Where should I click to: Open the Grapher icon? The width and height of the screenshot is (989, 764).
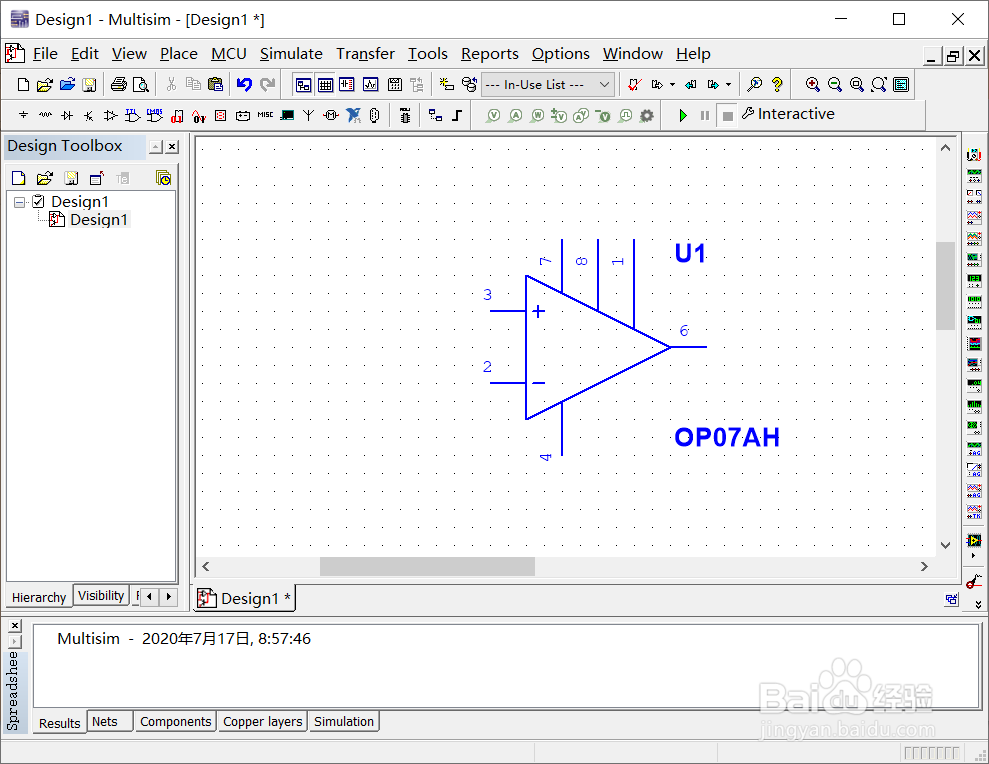tap(370, 85)
